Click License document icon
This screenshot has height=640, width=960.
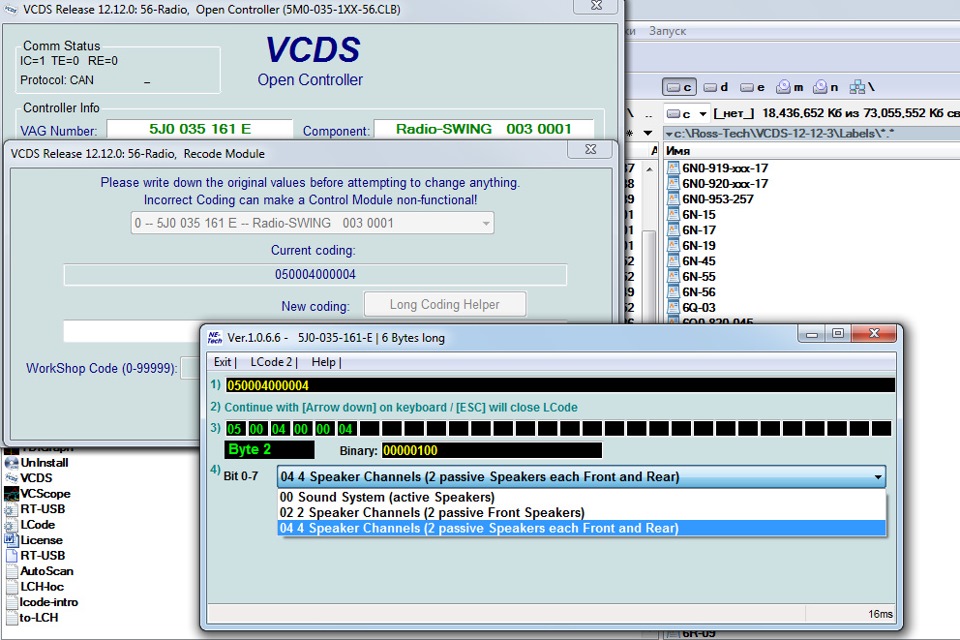[x=11, y=540]
